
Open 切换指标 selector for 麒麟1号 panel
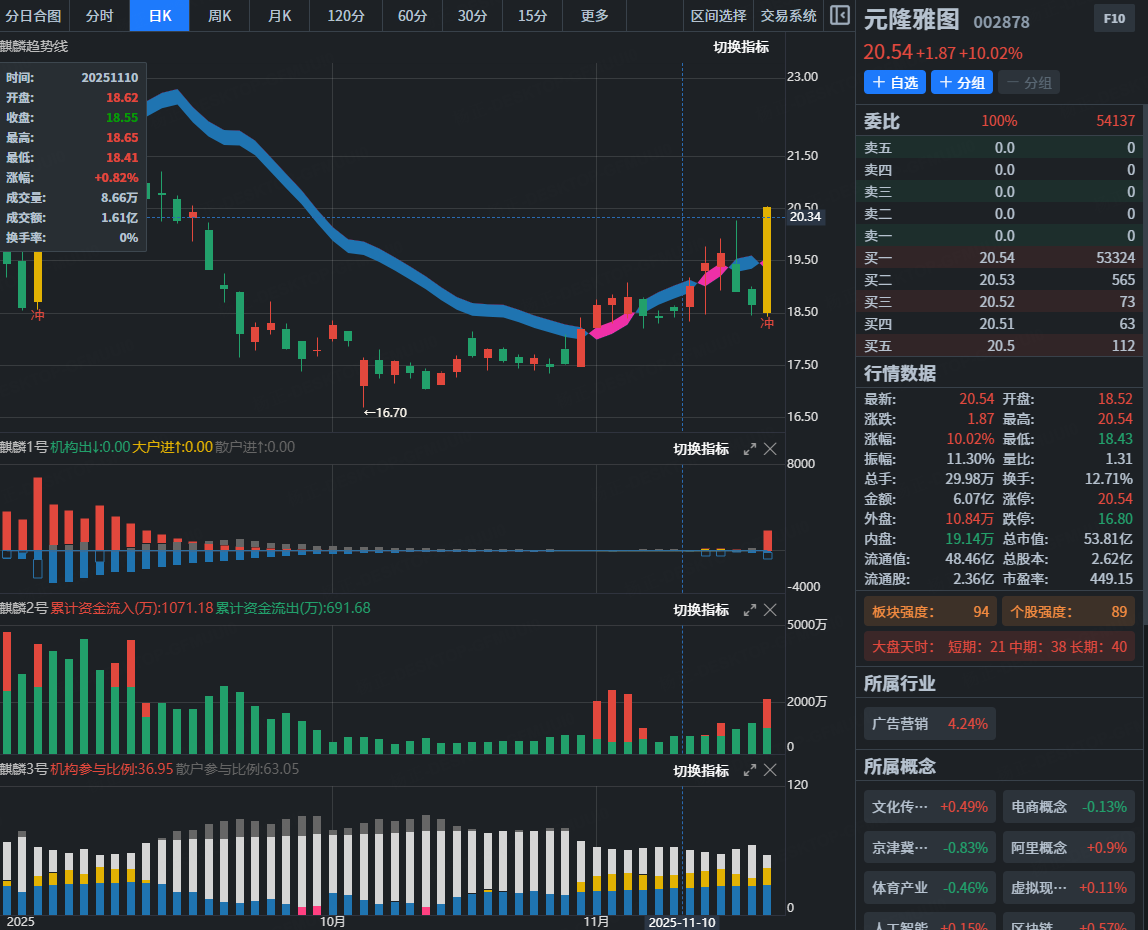(x=701, y=449)
